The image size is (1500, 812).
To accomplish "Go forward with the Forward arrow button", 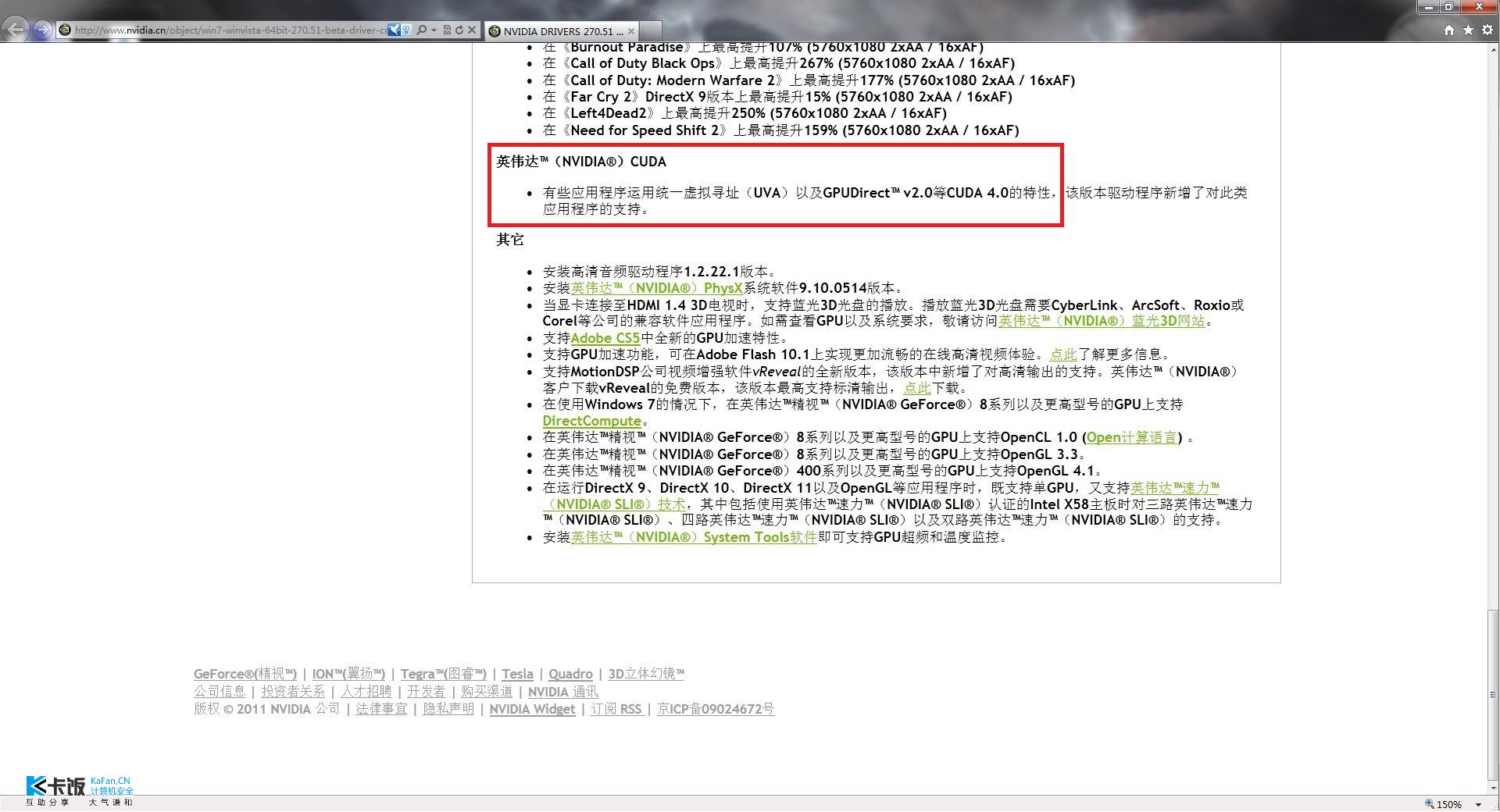I will click(x=42, y=30).
